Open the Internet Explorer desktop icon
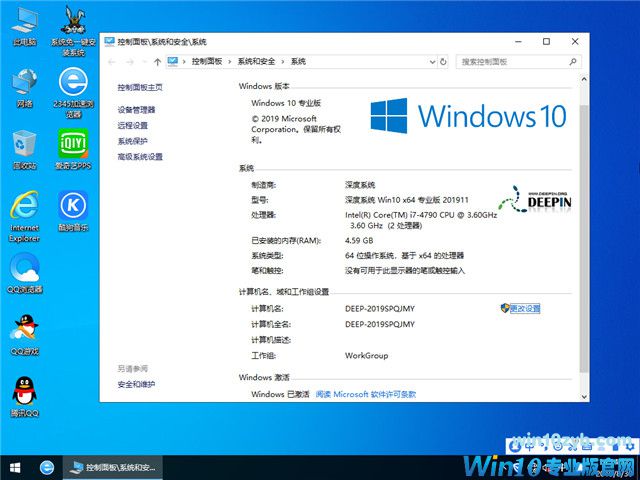Screen dimensions: 640x480 [24, 217]
